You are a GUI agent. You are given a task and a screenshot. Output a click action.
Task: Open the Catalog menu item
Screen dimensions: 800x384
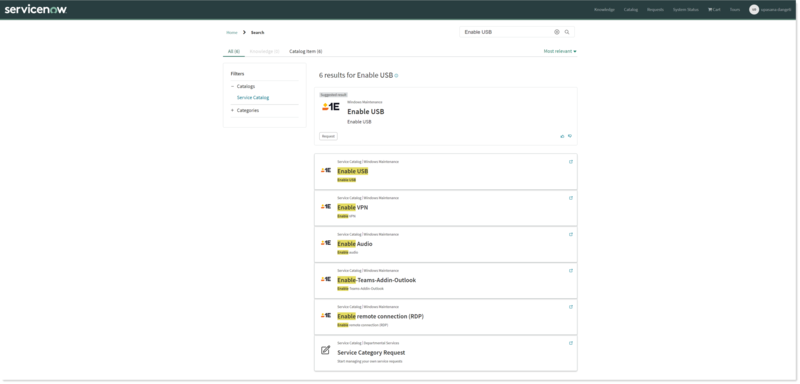[x=631, y=10]
